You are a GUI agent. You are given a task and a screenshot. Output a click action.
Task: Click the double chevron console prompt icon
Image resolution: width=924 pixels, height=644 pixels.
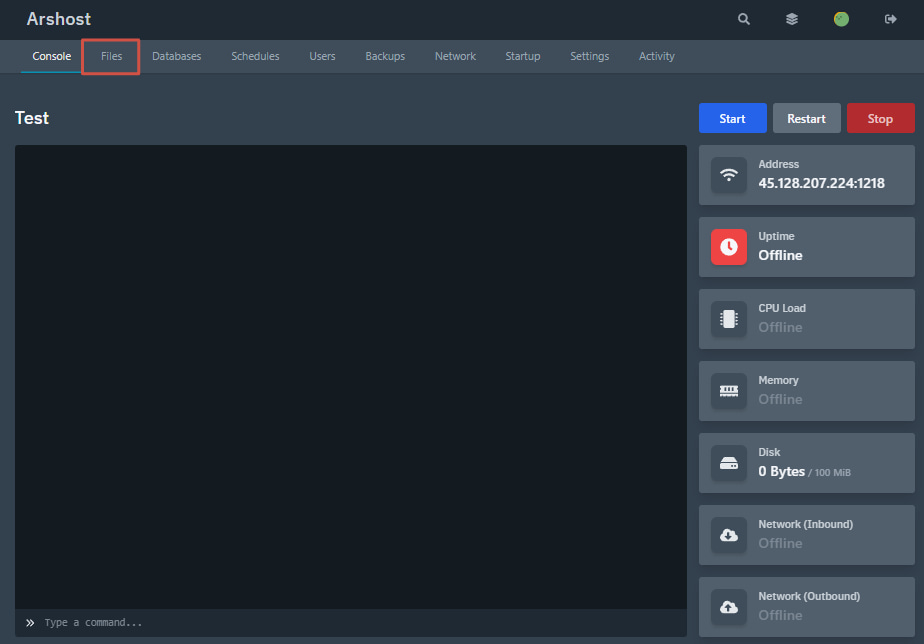pyautogui.click(x=30, y=623)
